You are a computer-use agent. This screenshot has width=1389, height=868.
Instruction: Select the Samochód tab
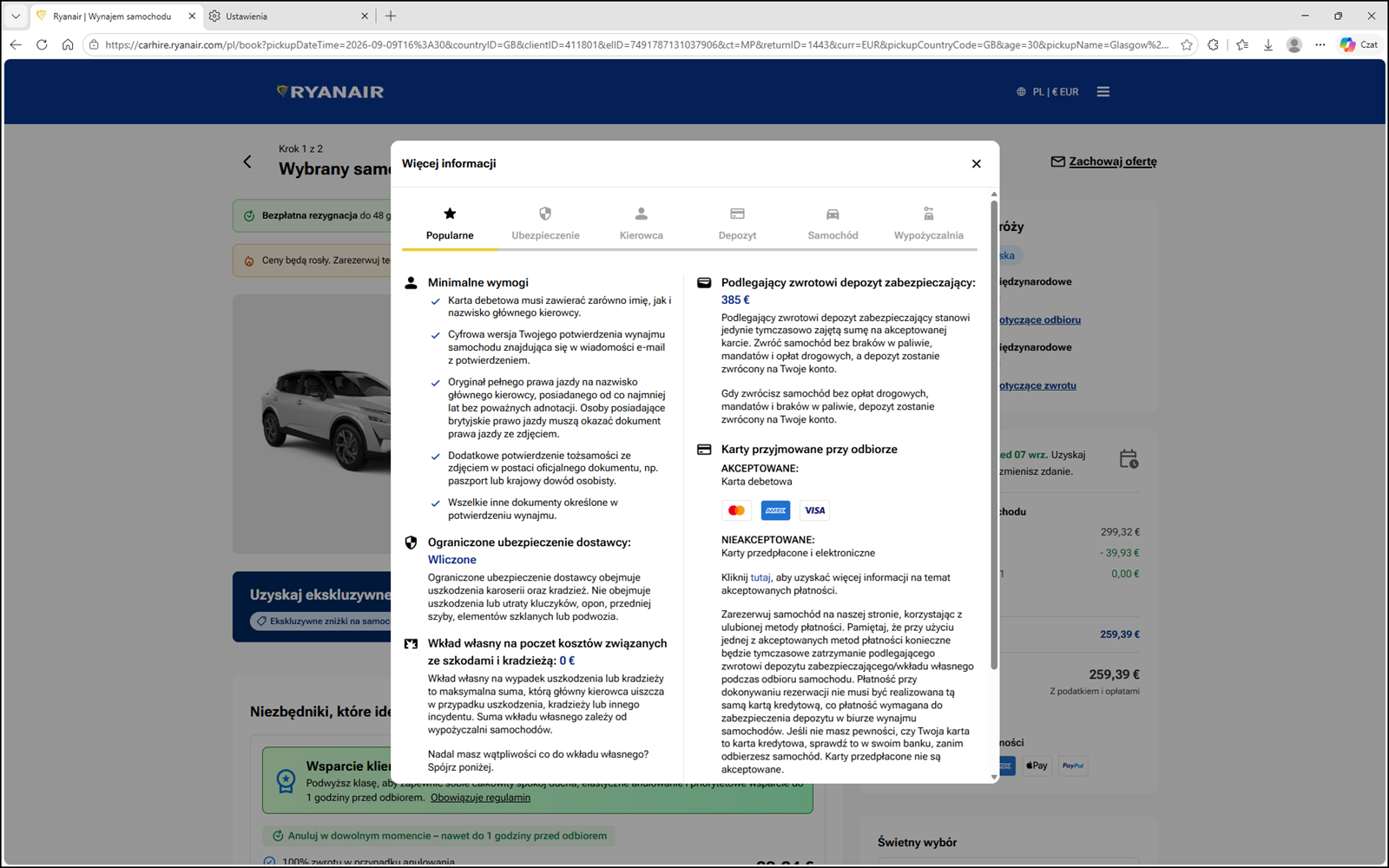[x=833, y=224]
